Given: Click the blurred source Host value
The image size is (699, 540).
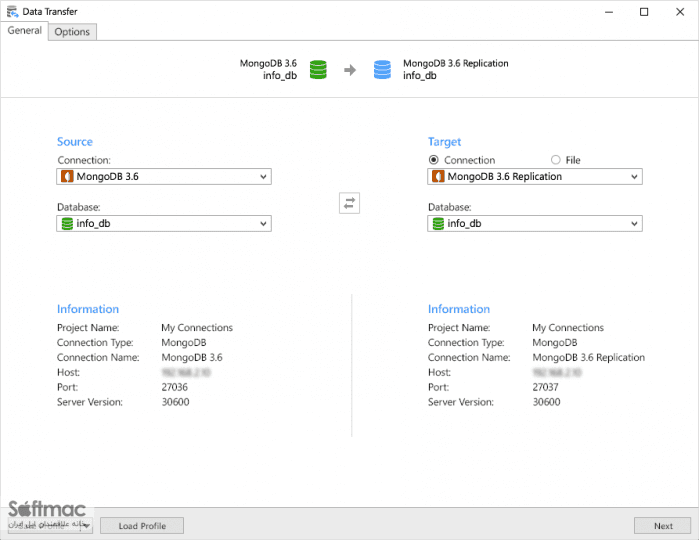Looking at the screenshot, I should coord(186,372).
